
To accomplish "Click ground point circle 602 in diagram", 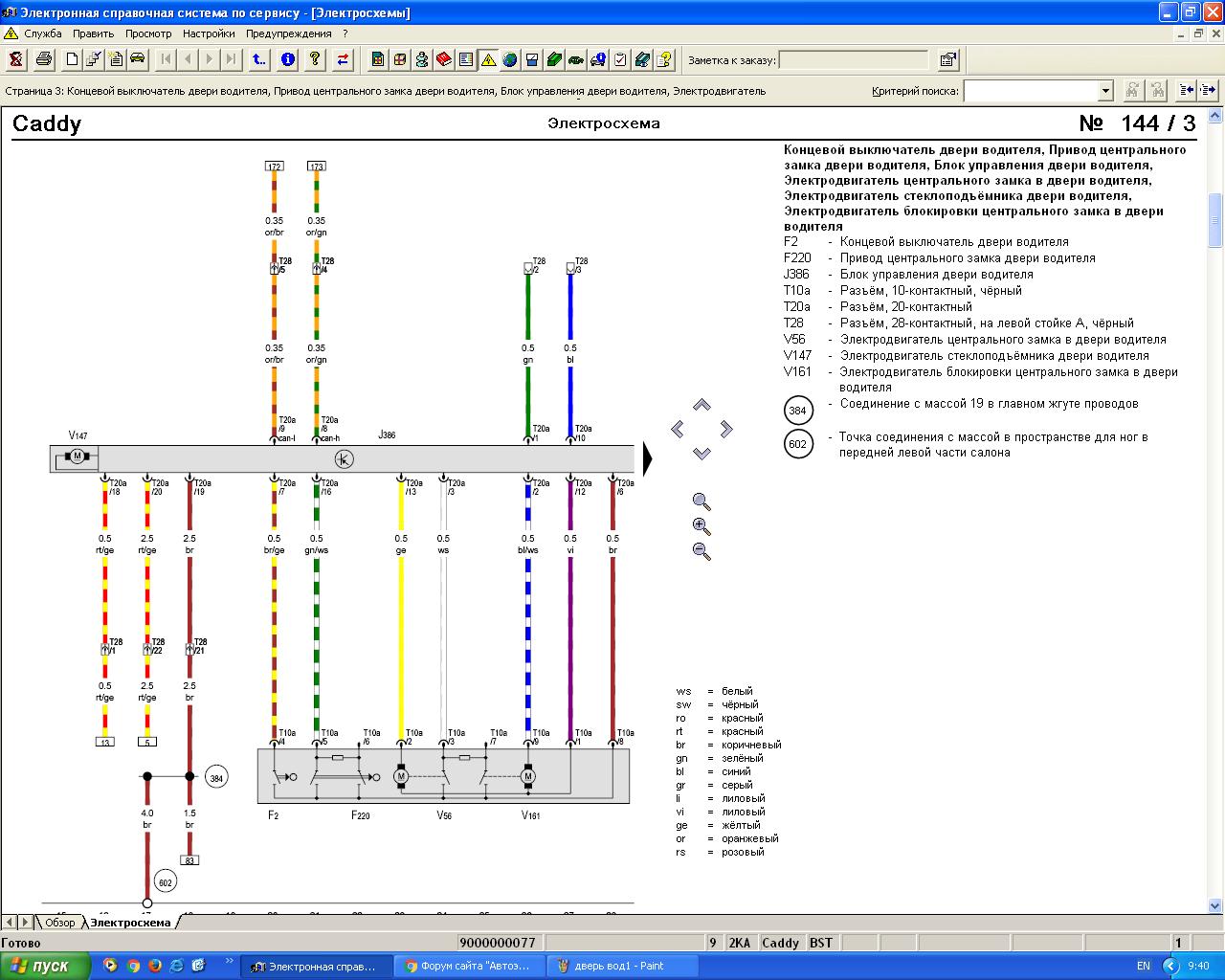I will pyautogui.click(x=165, y=882).
